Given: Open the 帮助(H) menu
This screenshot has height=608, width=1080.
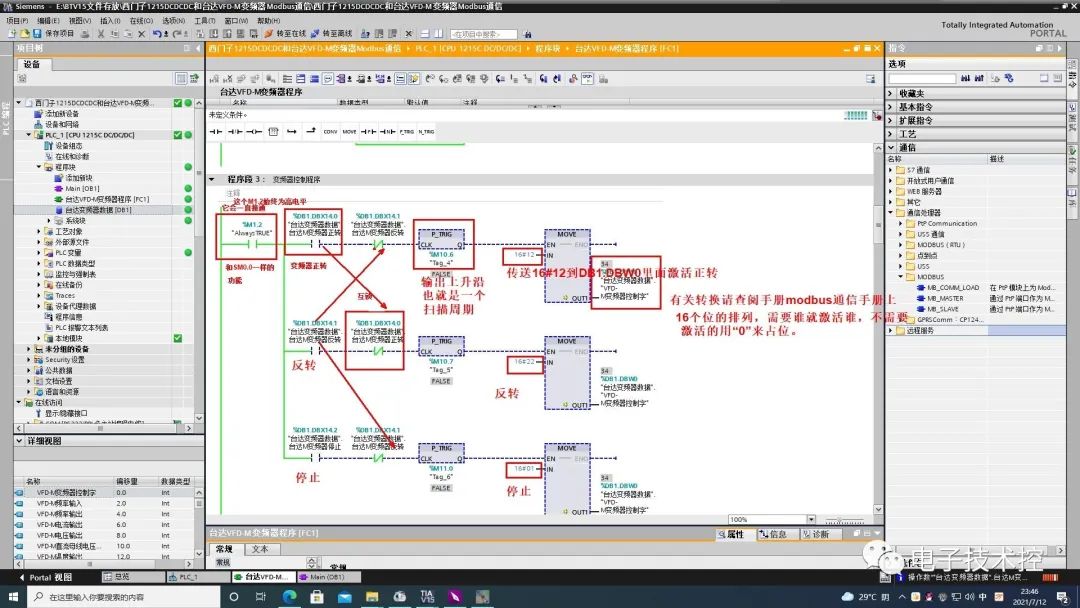Looking at the screenshot, I should click(x=269, y=21).
